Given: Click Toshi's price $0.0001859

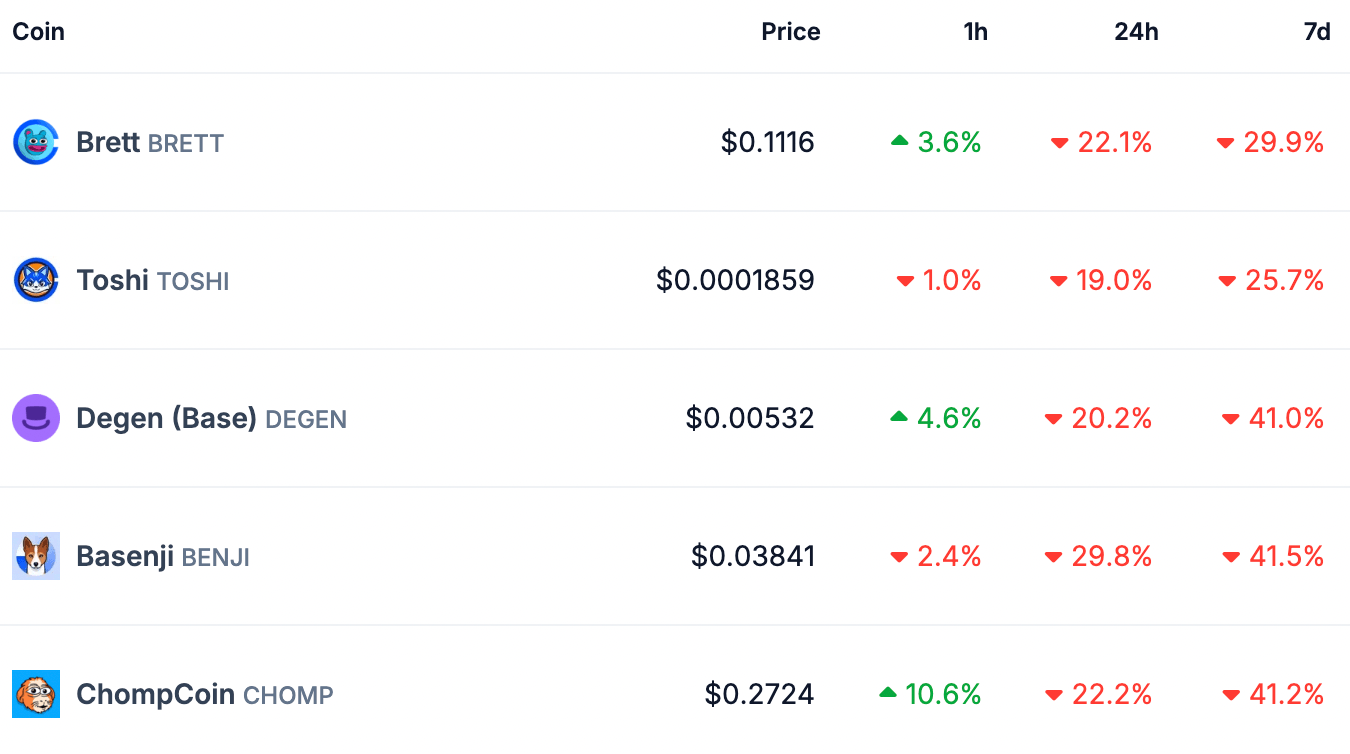Looking at the screenshot, I should 735,280.
